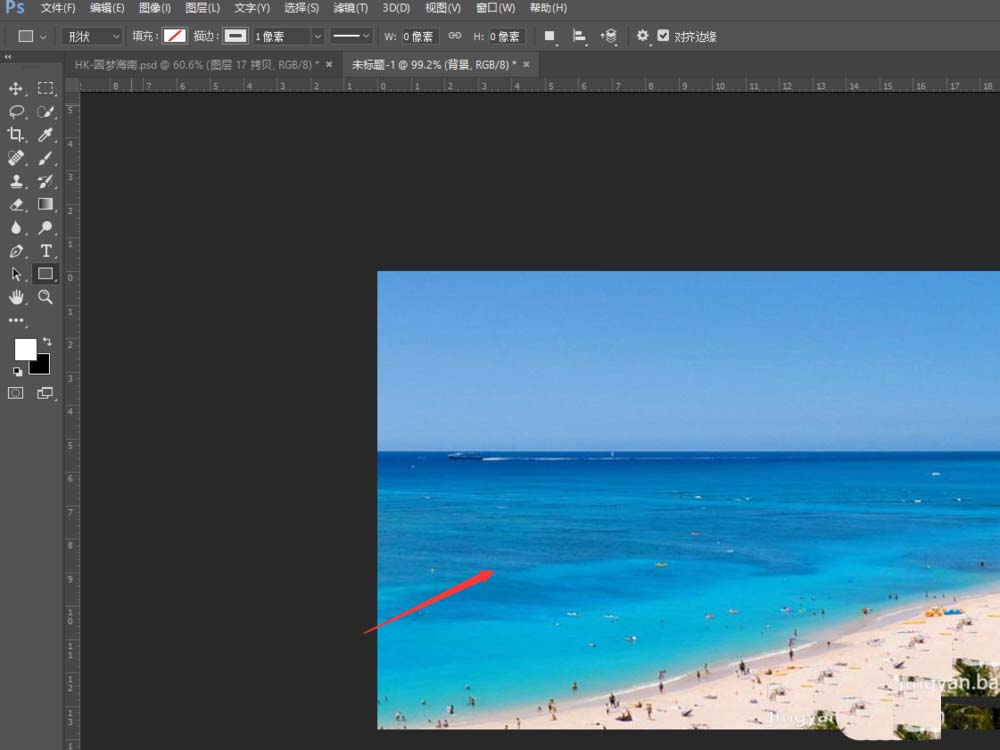Open the 窗口(W) menu
The image size is (1000, 750).
pyautogui.click(x=496, y=8)
